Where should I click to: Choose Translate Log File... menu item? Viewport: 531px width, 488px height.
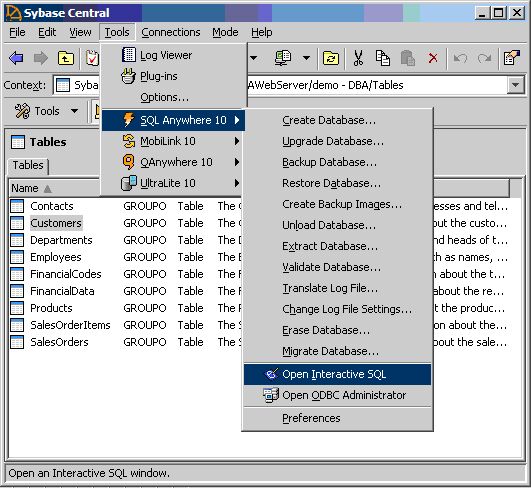(337, 288)
